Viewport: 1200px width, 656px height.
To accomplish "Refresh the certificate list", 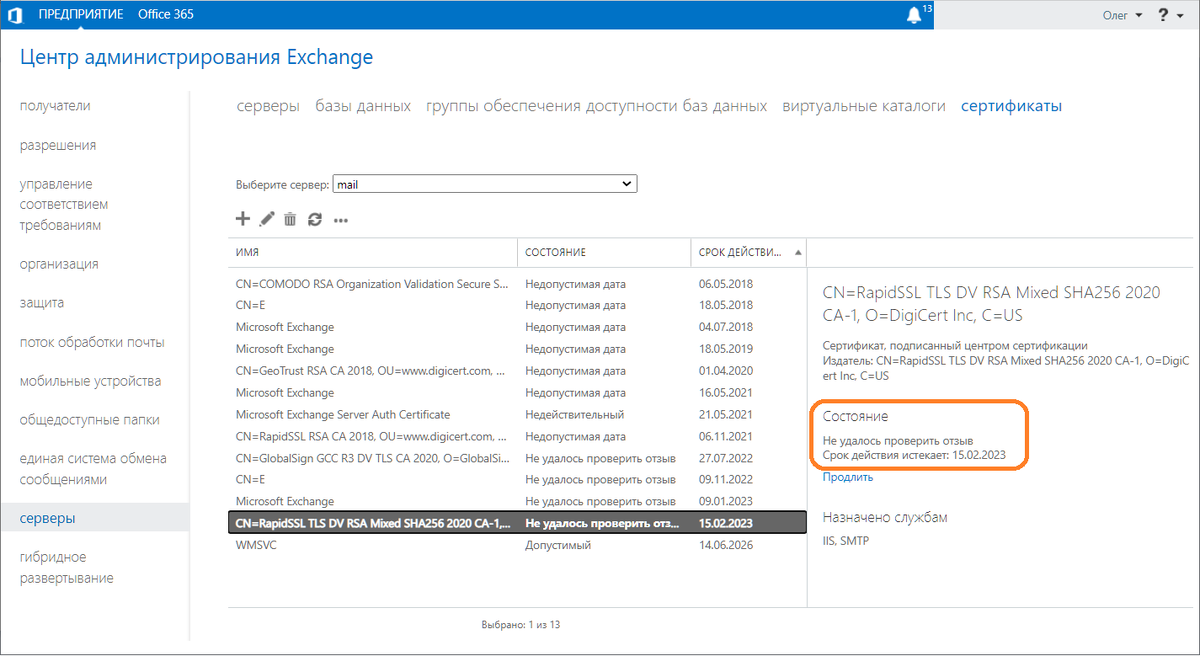I will (x=315, y=219).
